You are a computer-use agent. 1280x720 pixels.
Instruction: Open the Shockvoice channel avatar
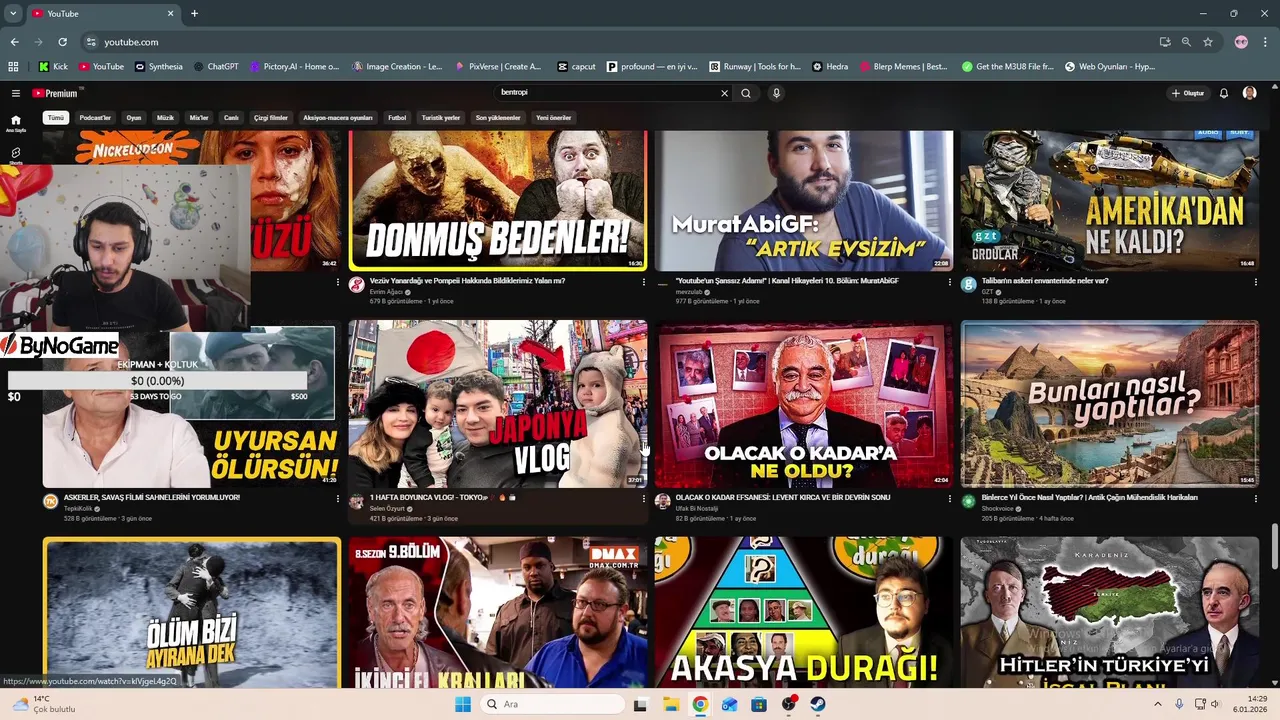[968, 501]
